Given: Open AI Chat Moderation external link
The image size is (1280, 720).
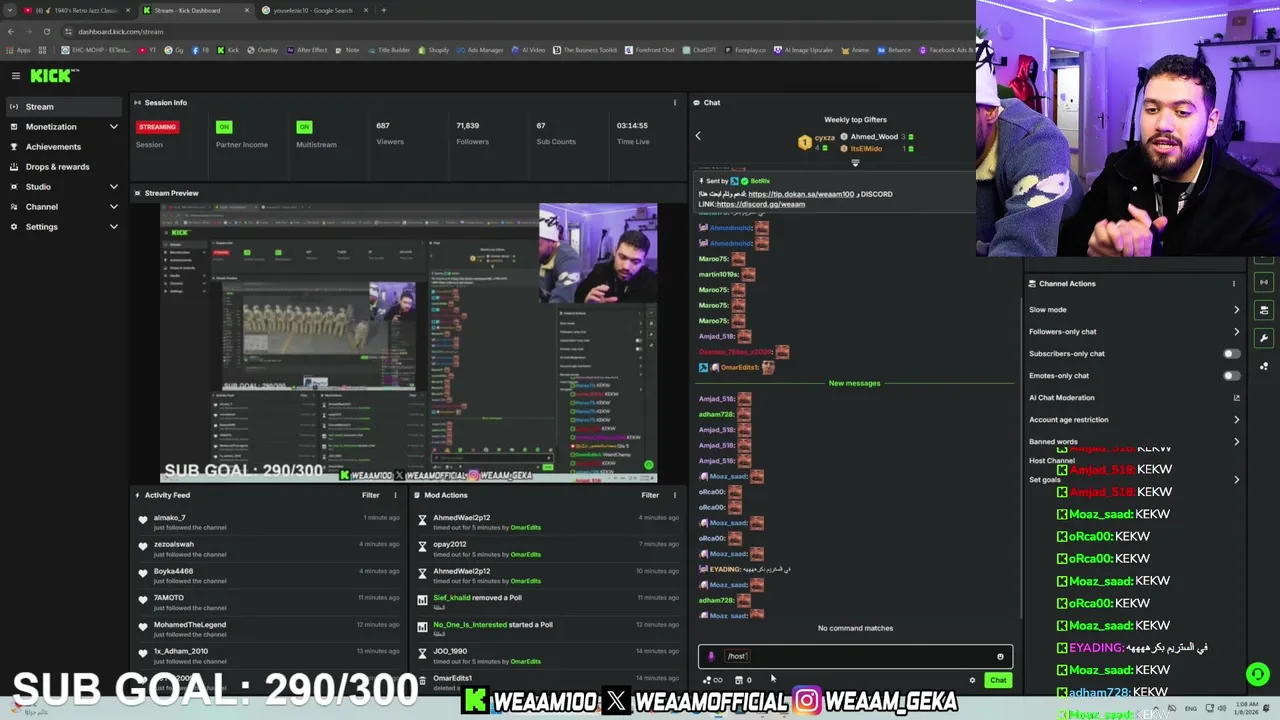Looking at the screenshot, I should 1236,398.
